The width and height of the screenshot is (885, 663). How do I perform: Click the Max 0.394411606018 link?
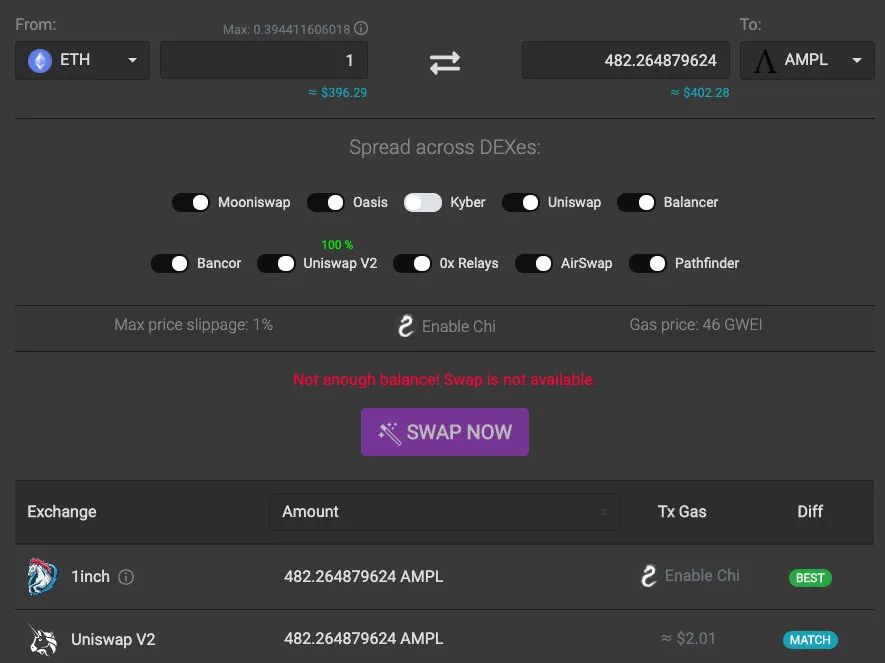(287, 29)
